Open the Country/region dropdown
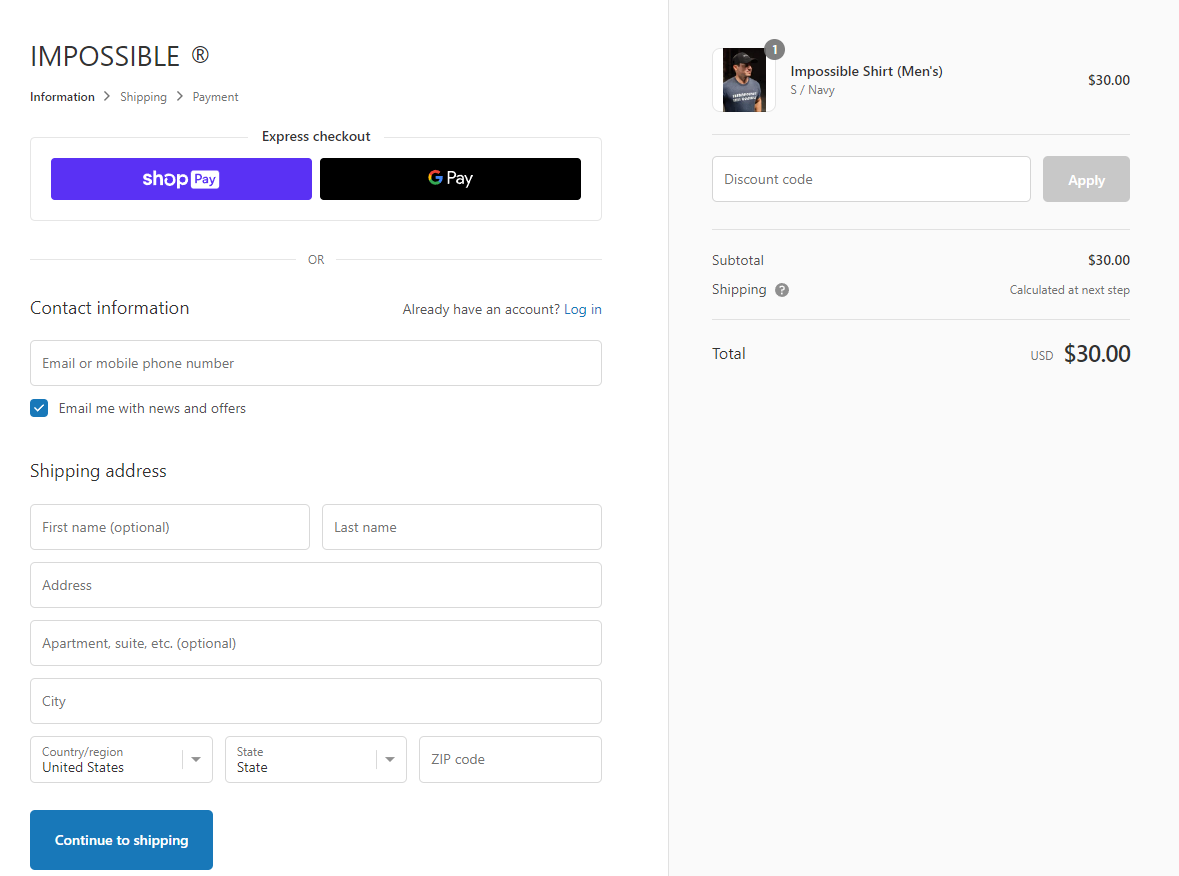 click(121, 759)
